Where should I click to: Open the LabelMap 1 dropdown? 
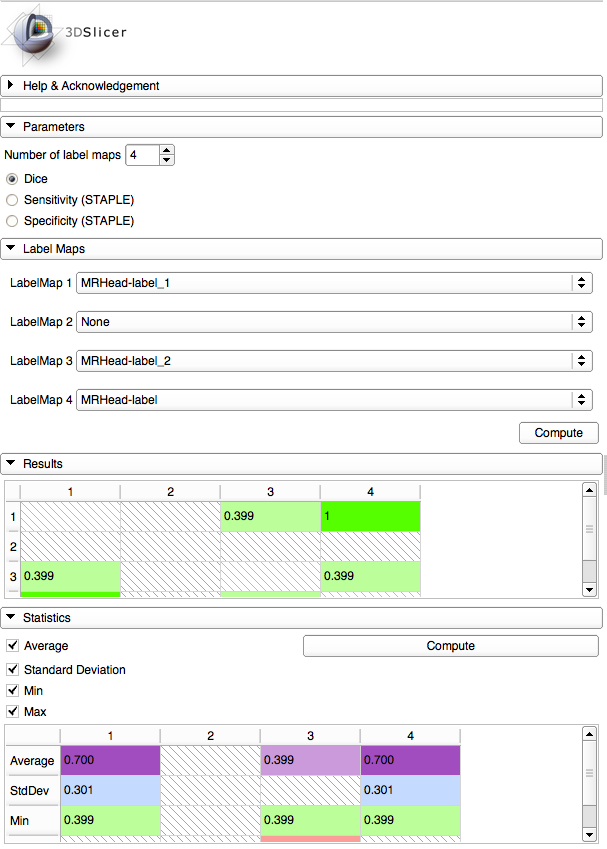pyautogui.click(x=334, y=283)
